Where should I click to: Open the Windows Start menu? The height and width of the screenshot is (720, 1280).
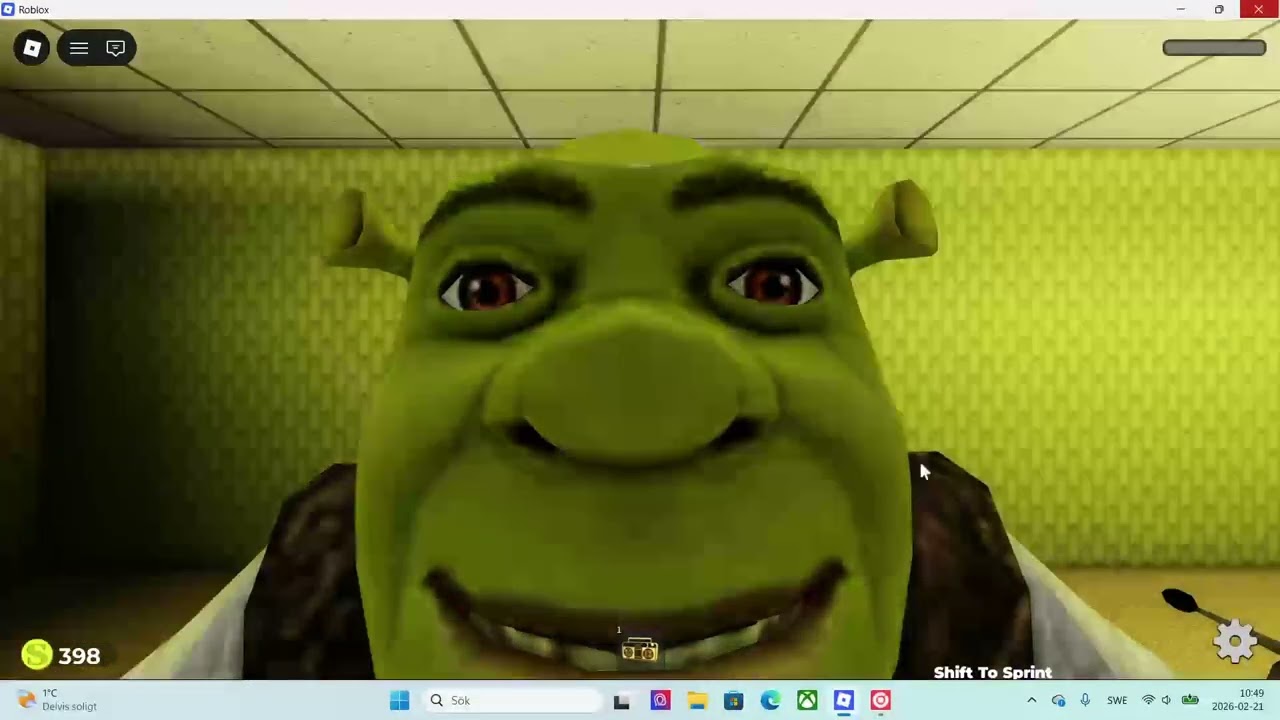[399, 700]
